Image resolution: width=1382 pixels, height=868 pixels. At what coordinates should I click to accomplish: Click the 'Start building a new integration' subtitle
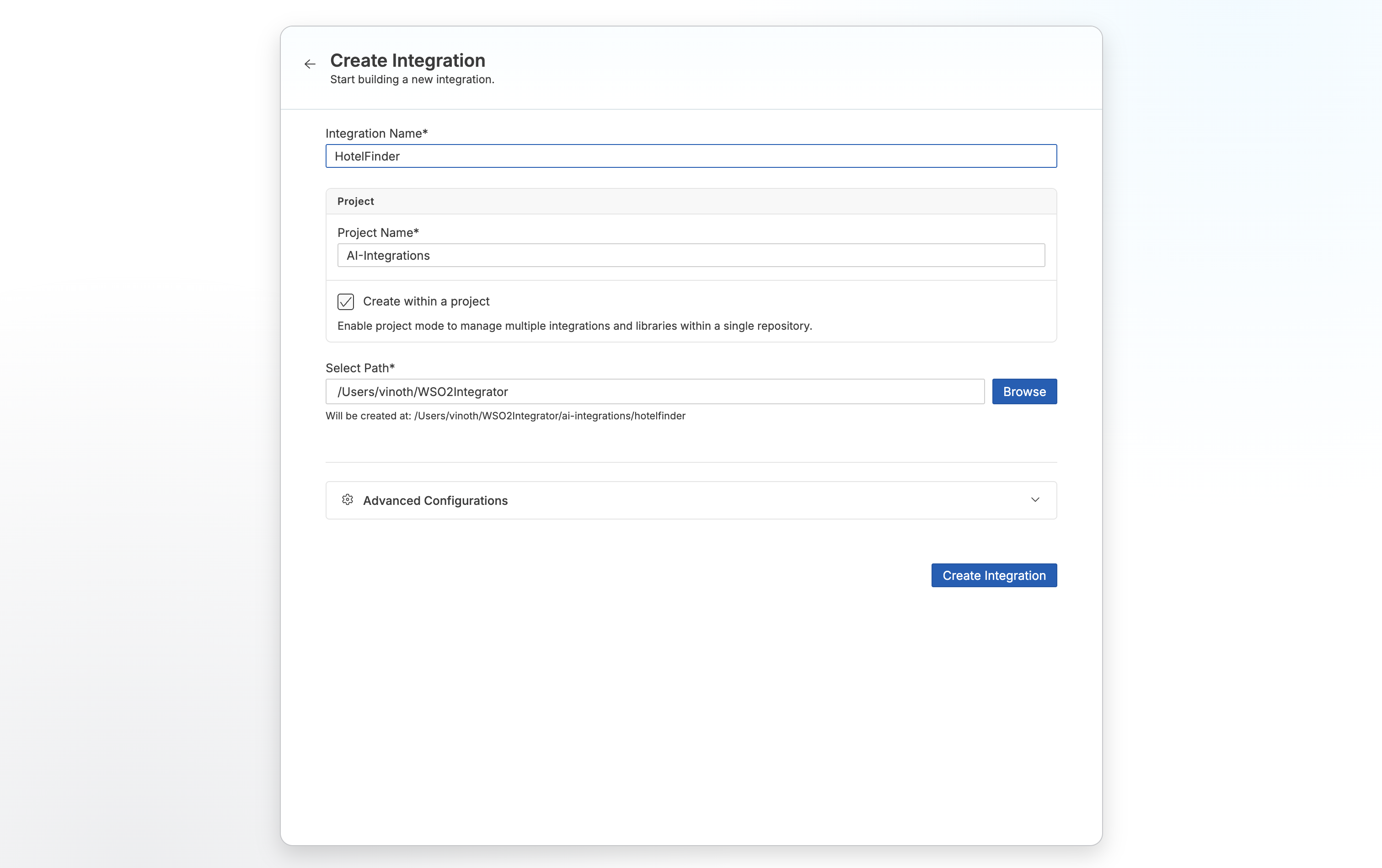(x=412, y=79)
